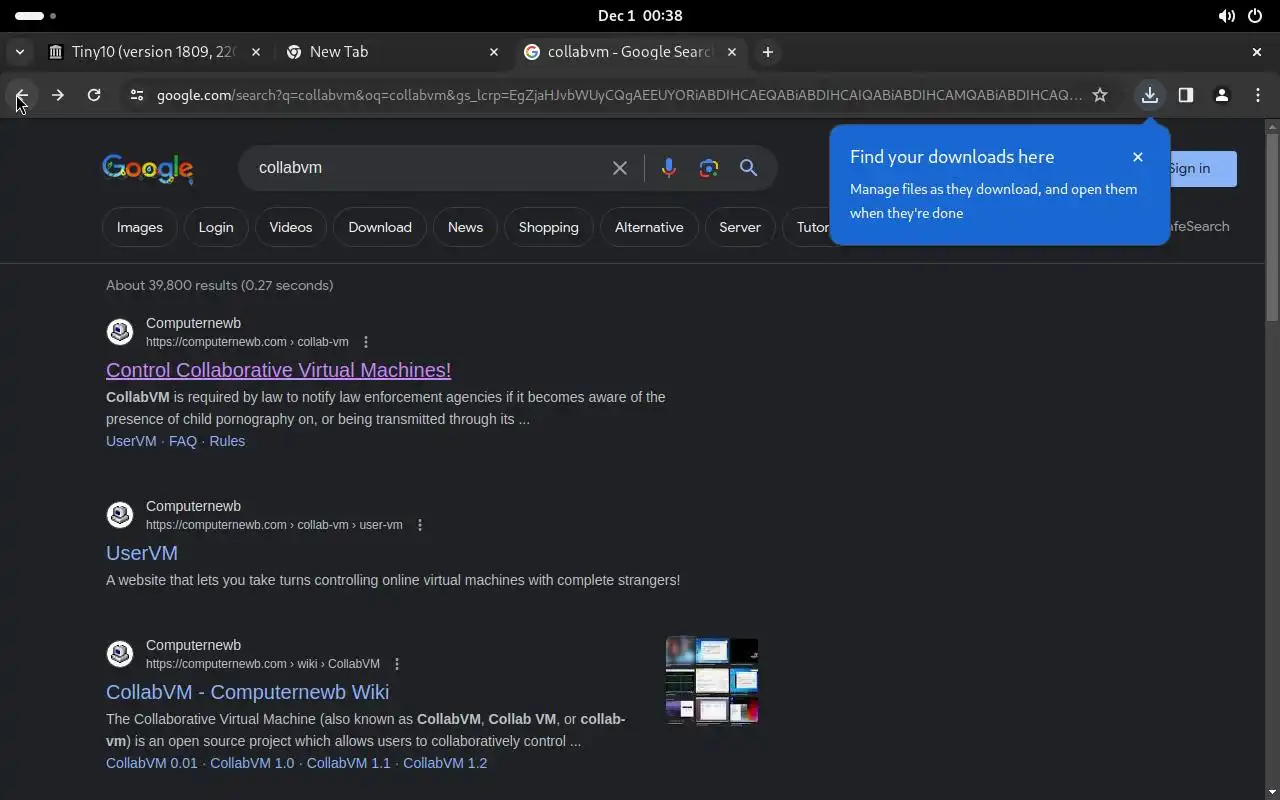Filter results by Shopping
This screenshot has width=1280, height=800.
[549, 227]
